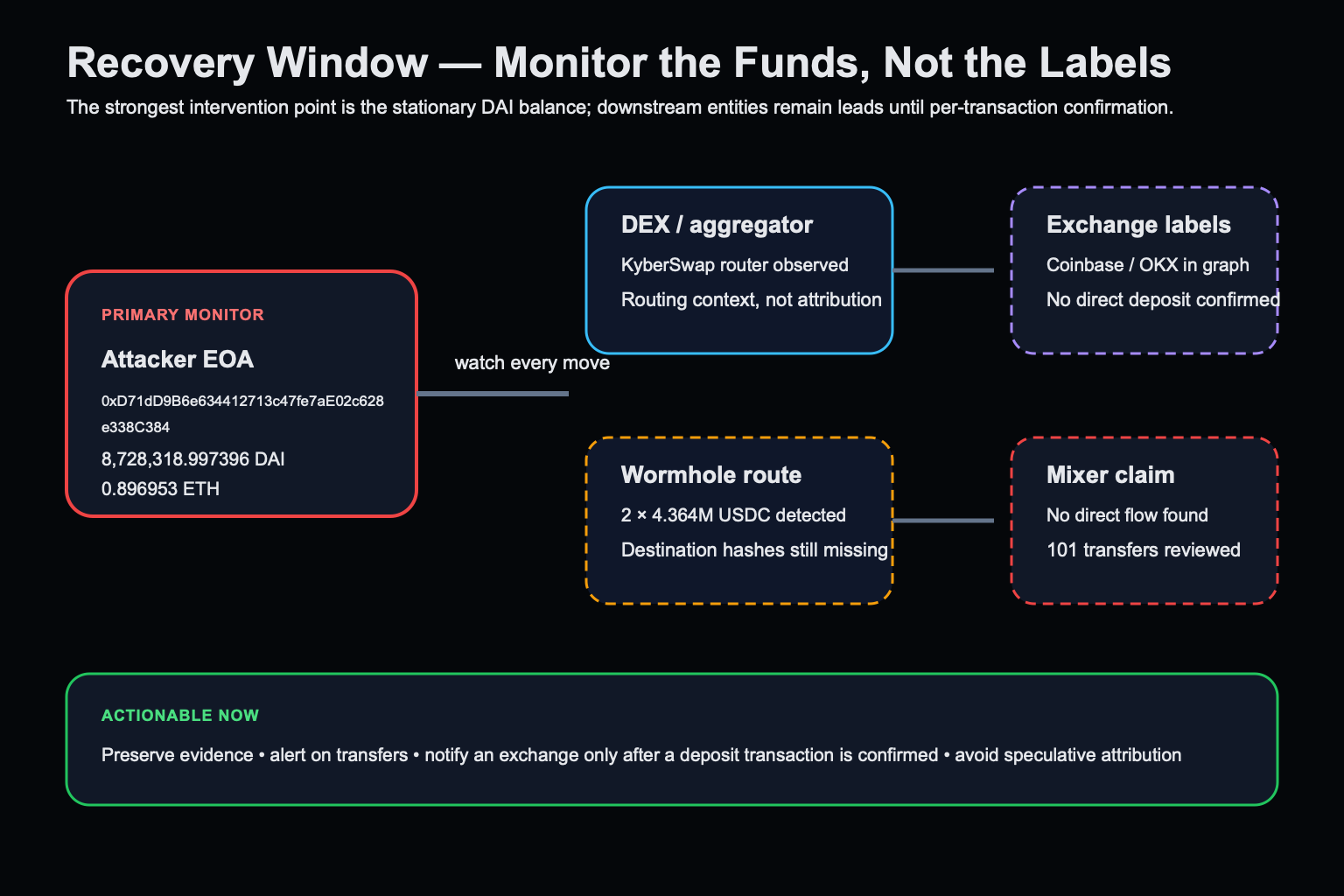1344x896 pixels.
Task: Click 'Coinbase / OKX in graph' text
Action: (x=1148, y=265)
